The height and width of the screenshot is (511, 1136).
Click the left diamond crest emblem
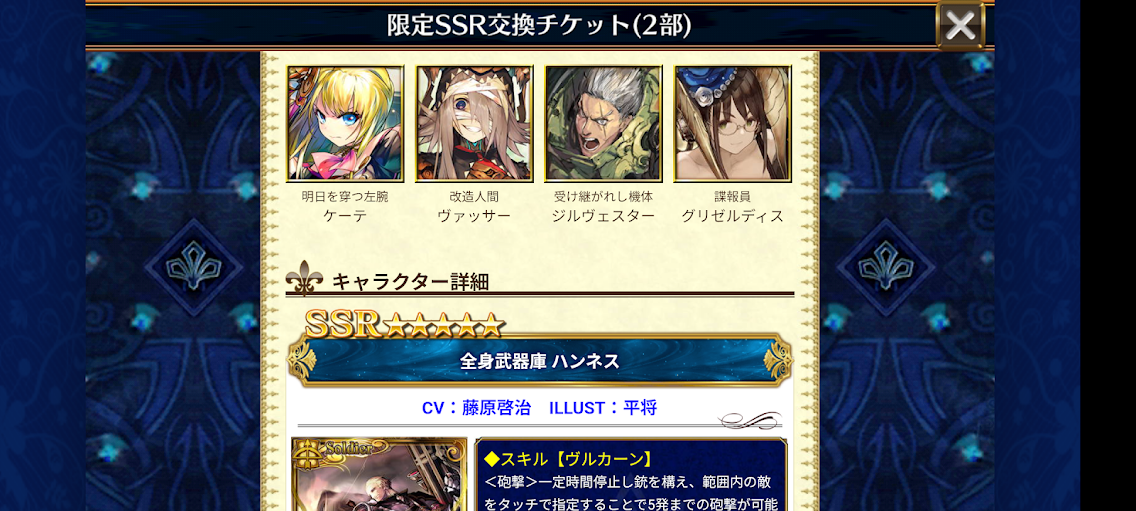[193, 267]
